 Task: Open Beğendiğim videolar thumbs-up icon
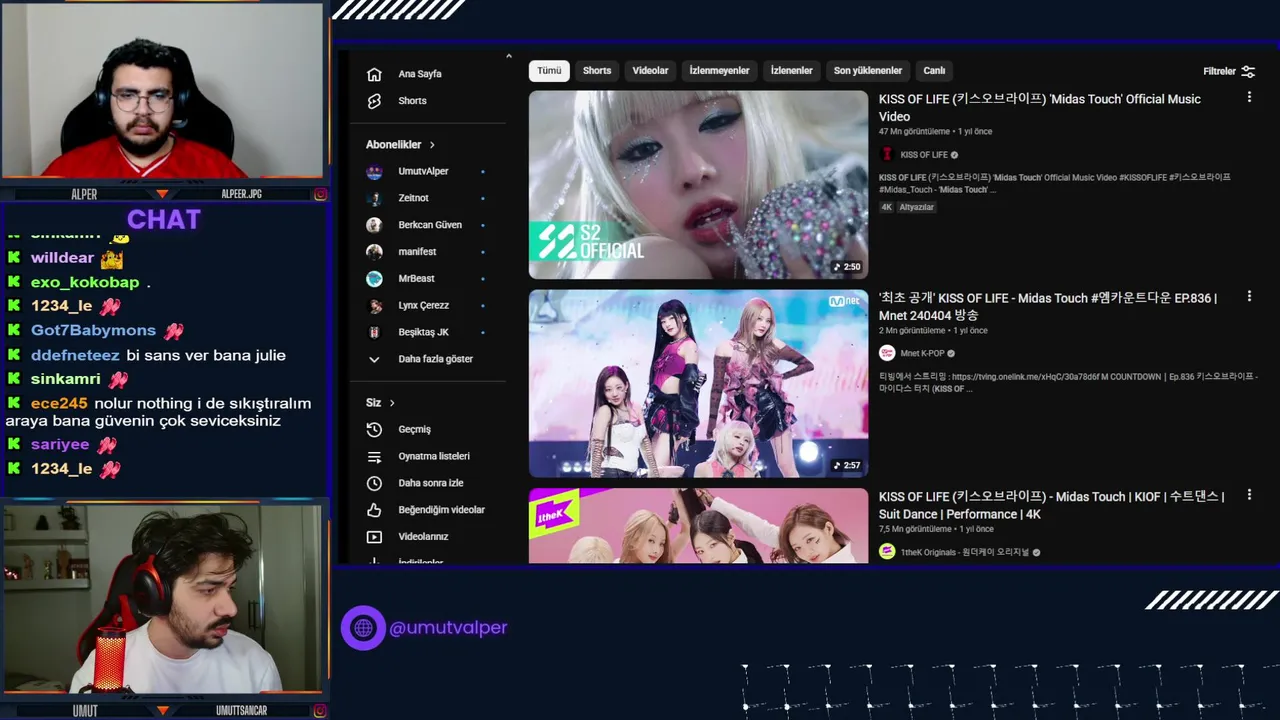point(374,510)
